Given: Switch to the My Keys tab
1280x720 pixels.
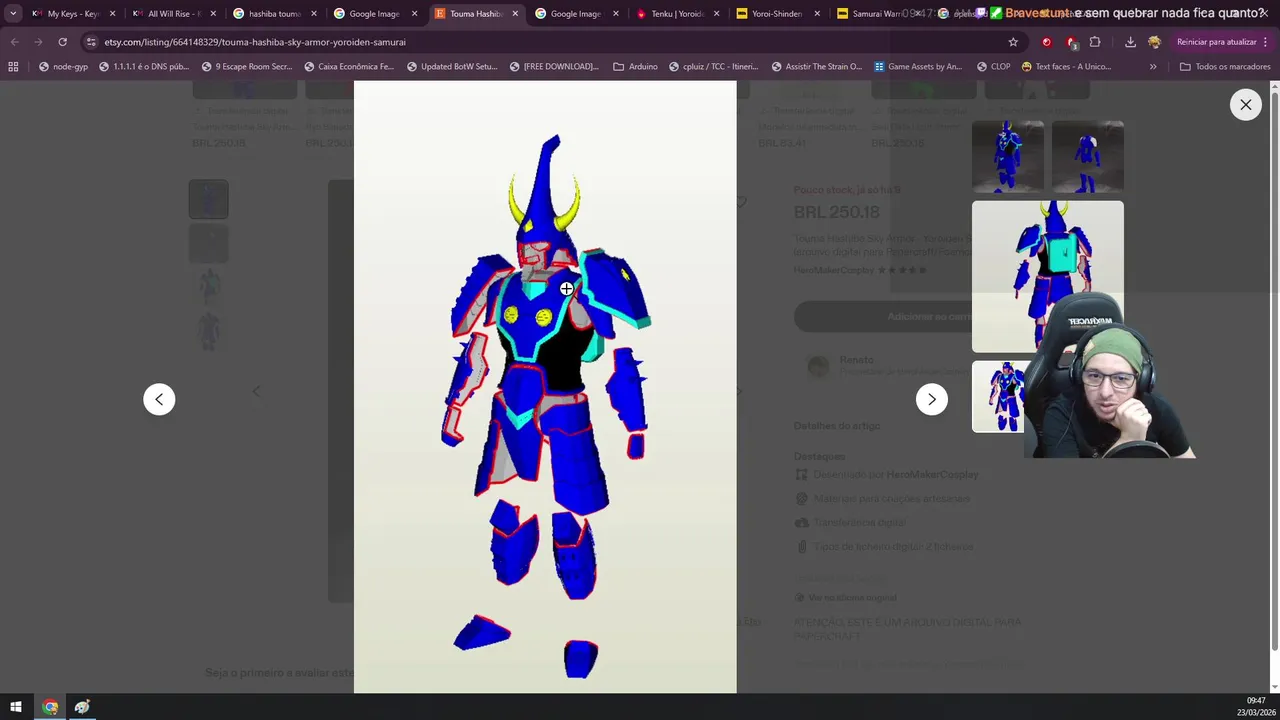Looking at the screenshot, I should point(70,14).
